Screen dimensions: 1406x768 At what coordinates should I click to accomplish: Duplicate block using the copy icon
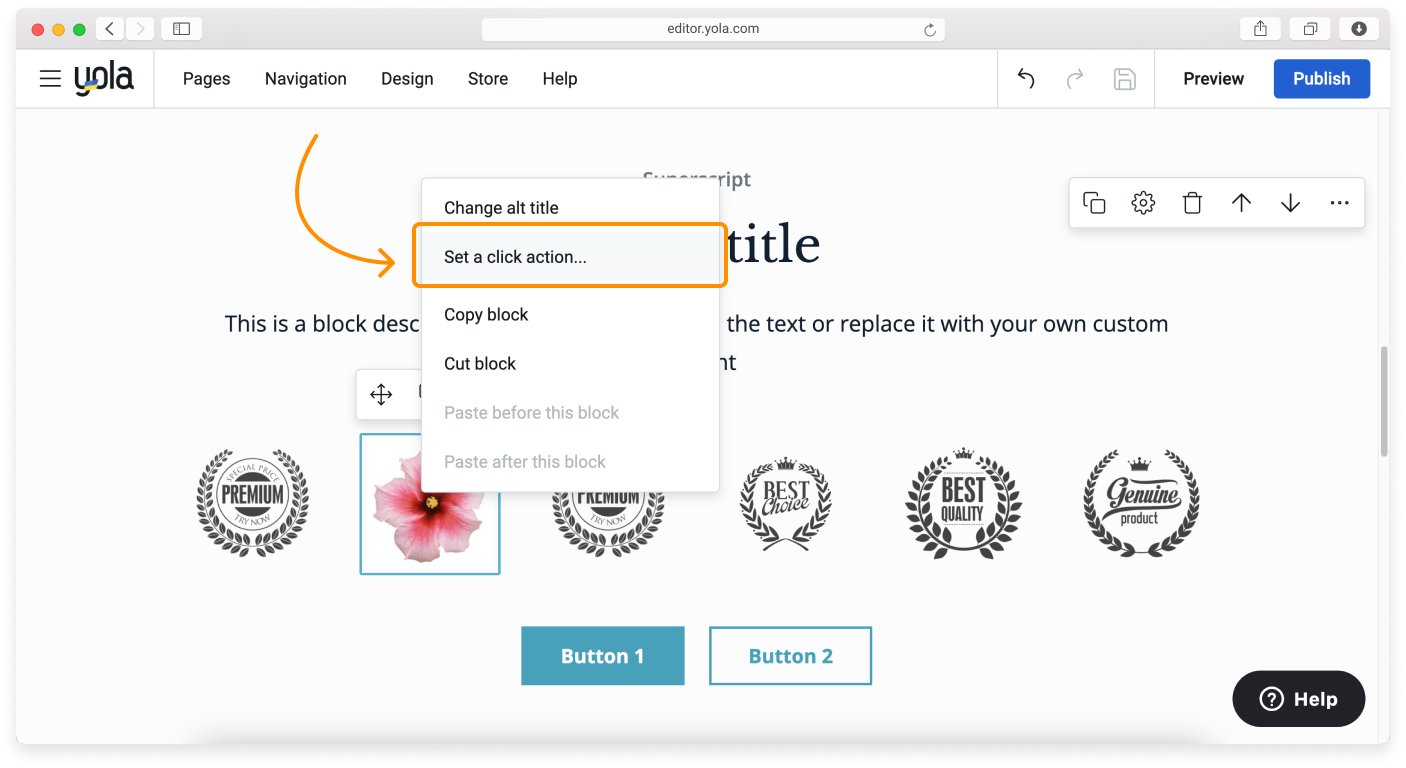[1094, 203]
